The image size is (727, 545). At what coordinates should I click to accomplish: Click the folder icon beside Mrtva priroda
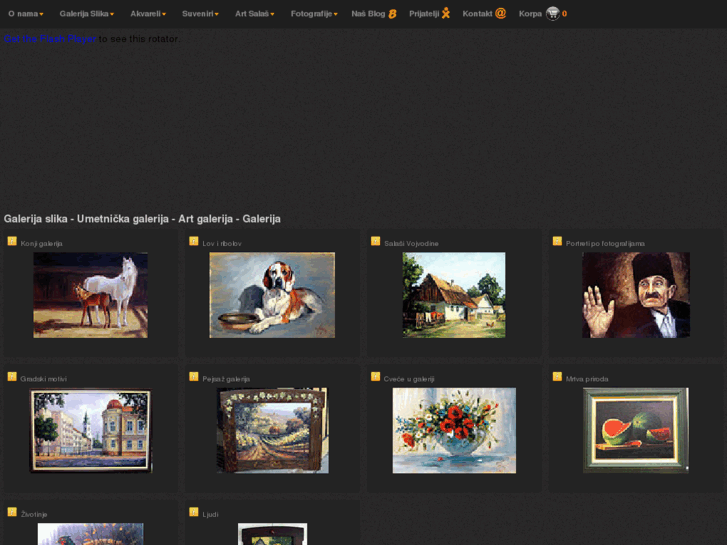tap(558, 377)
